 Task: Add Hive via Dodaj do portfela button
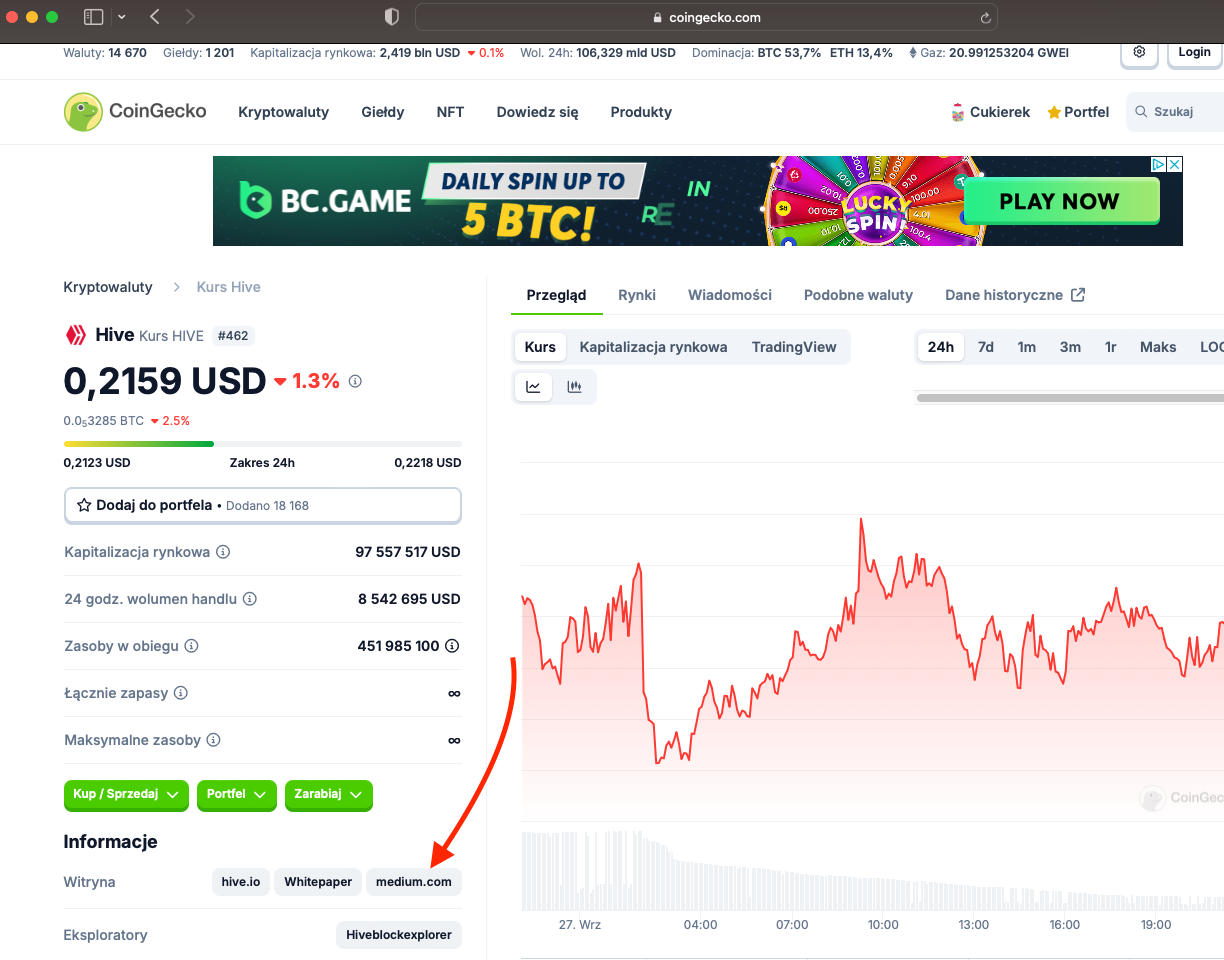coord(262,505)
